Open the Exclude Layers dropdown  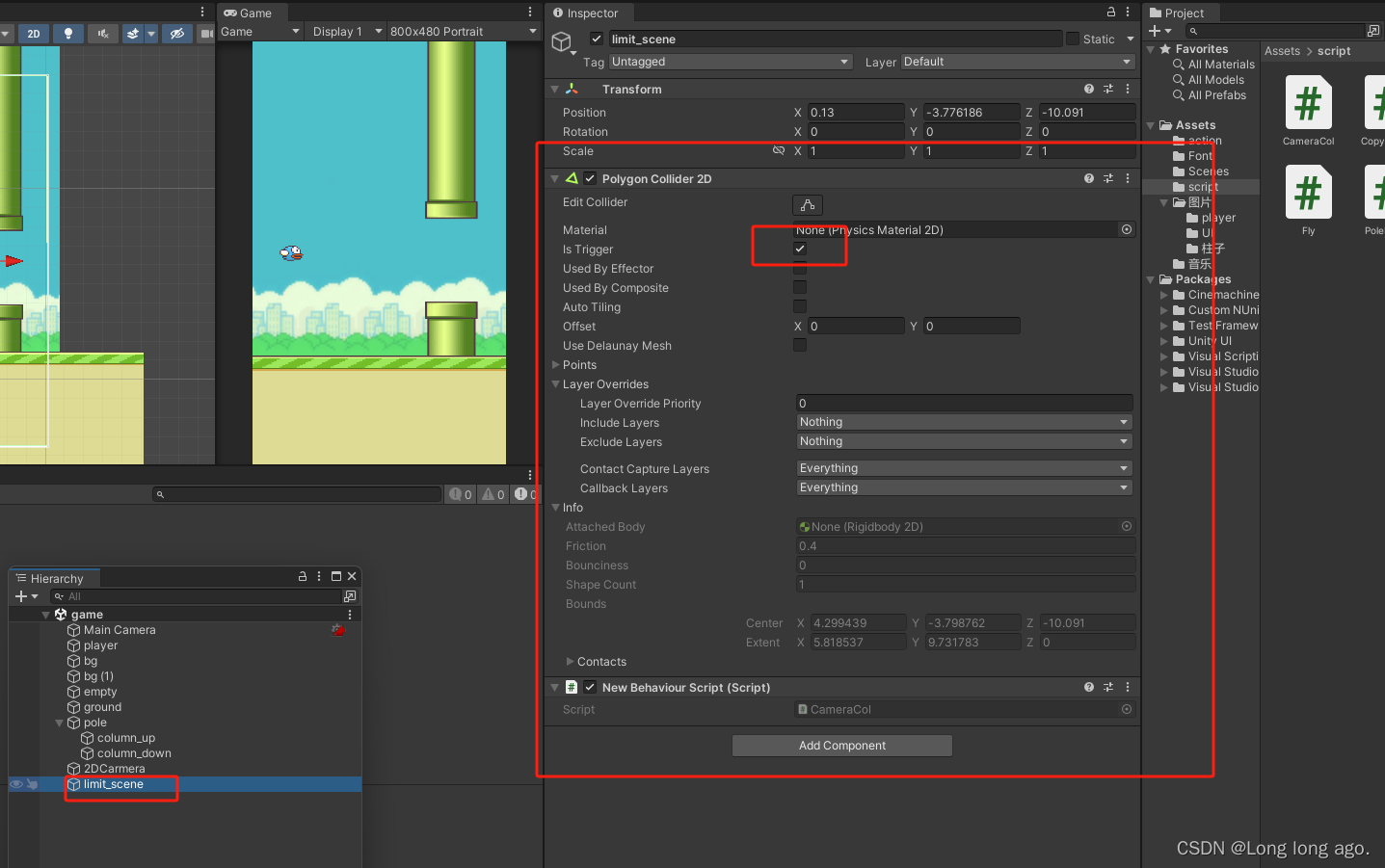coord(964,441)
